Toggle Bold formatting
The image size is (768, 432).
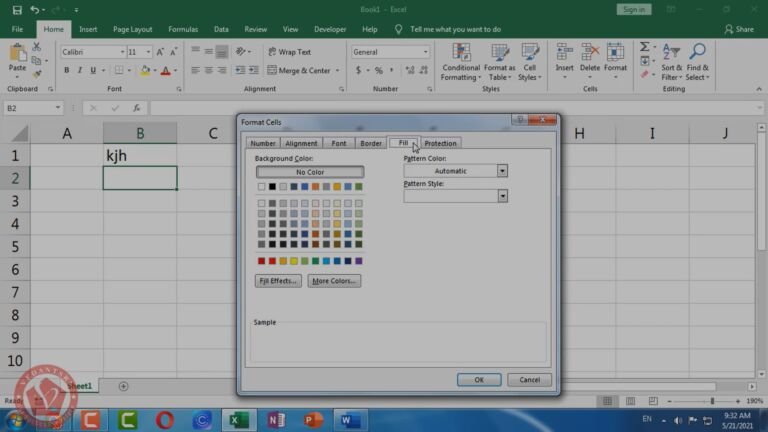click(x=67, y=71)
